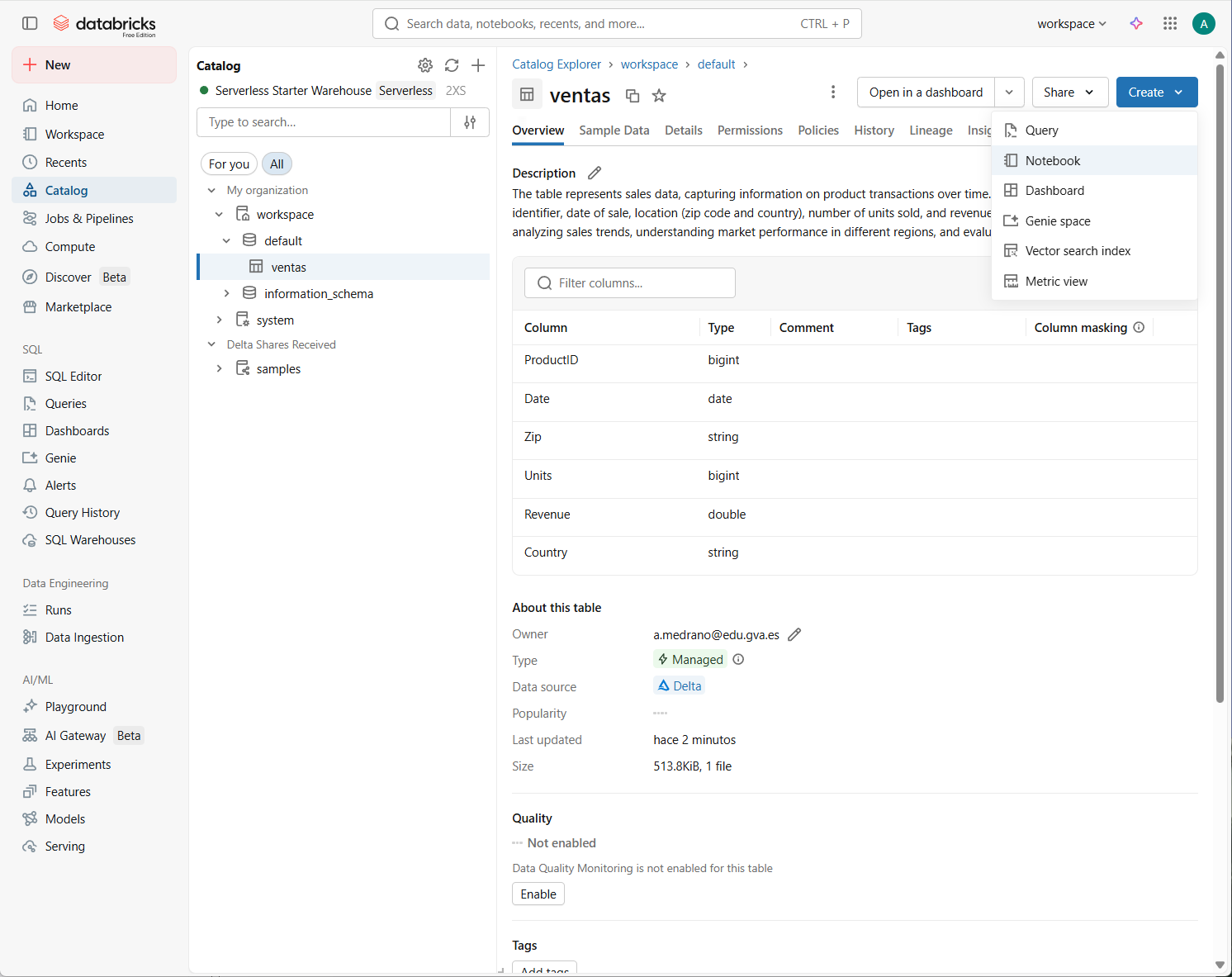This screenshot has height=977, width=1232.
Task: Open the apps grid icon
Action: [1169, 23]
